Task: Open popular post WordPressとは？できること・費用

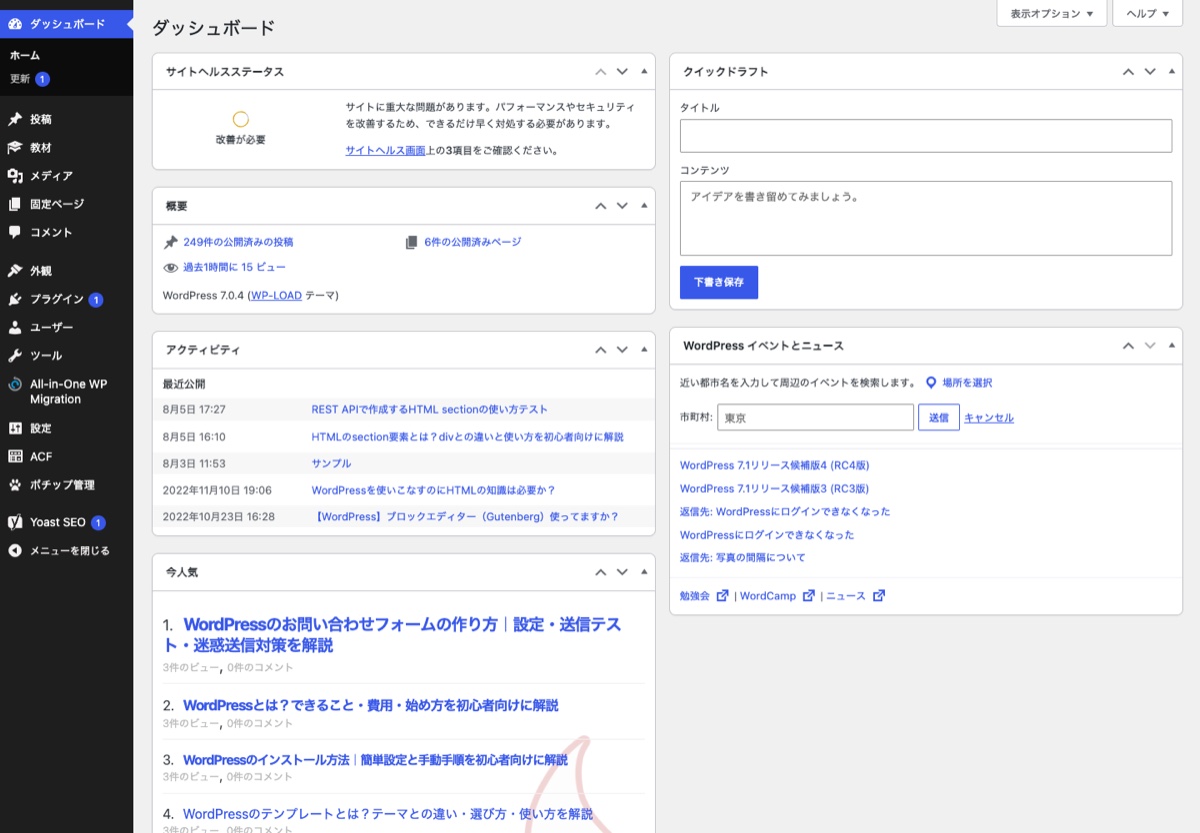Action: 371,705
